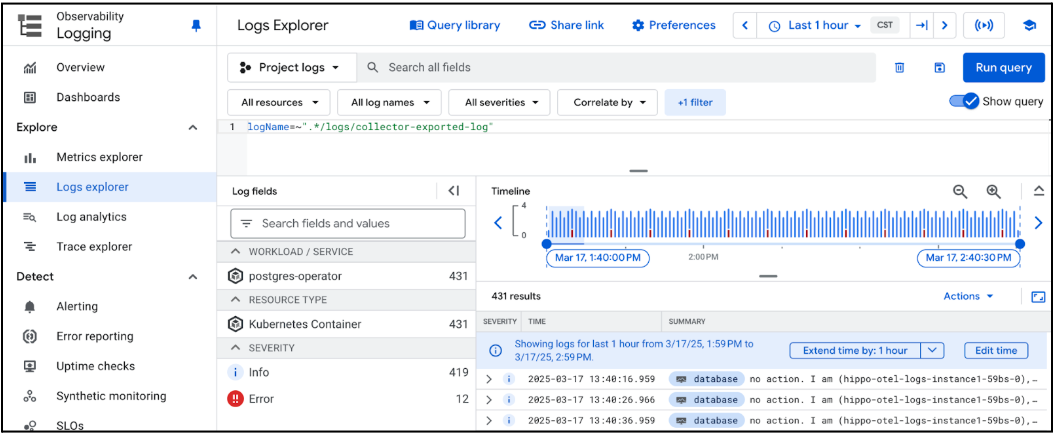Collapse WORKLOAD / SERVICE group

(235, 251)
